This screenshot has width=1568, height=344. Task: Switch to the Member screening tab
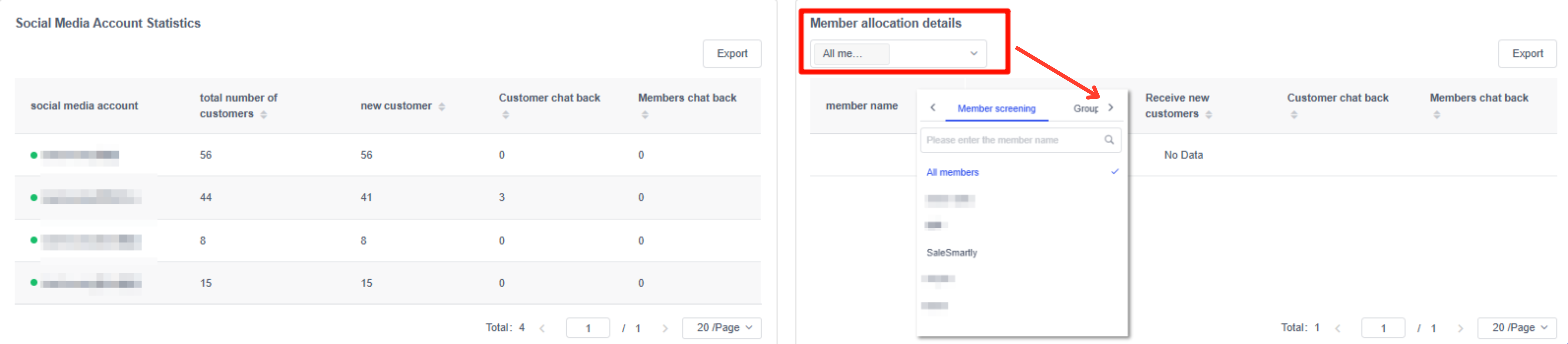pyautogui.click(x=996, y=108)
